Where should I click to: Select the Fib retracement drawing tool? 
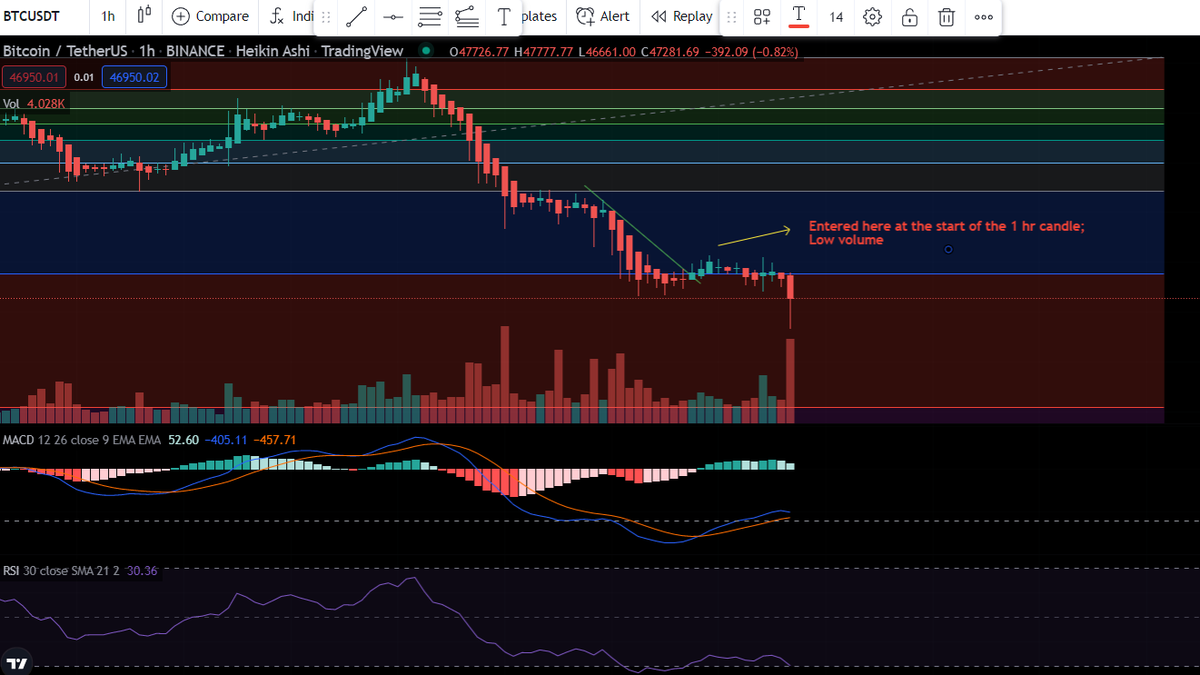pyautogui.click(x=466, y=17)
